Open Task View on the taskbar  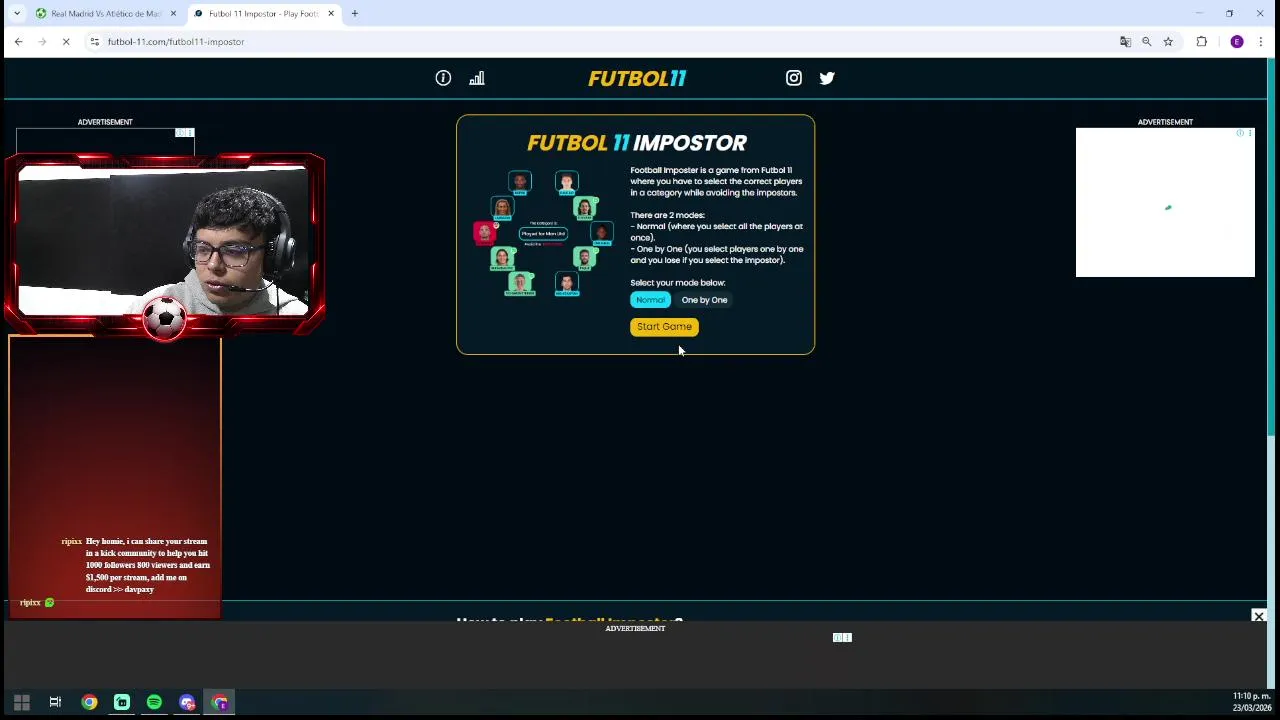55,702
